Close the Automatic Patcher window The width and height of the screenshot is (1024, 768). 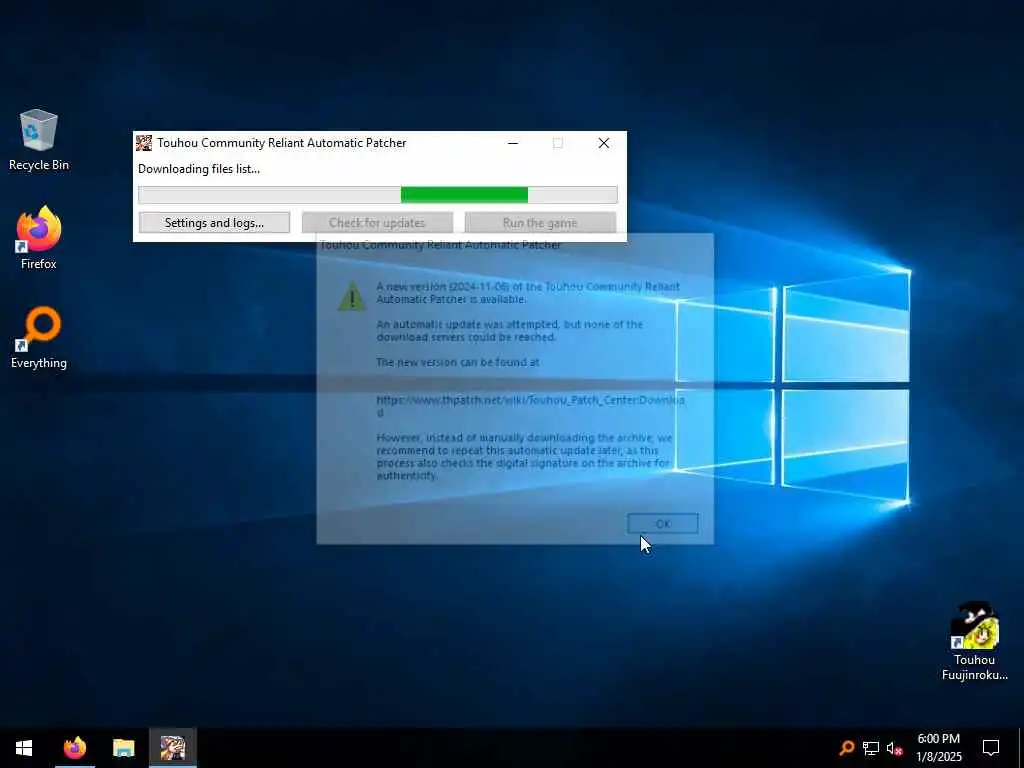point(604,143)
